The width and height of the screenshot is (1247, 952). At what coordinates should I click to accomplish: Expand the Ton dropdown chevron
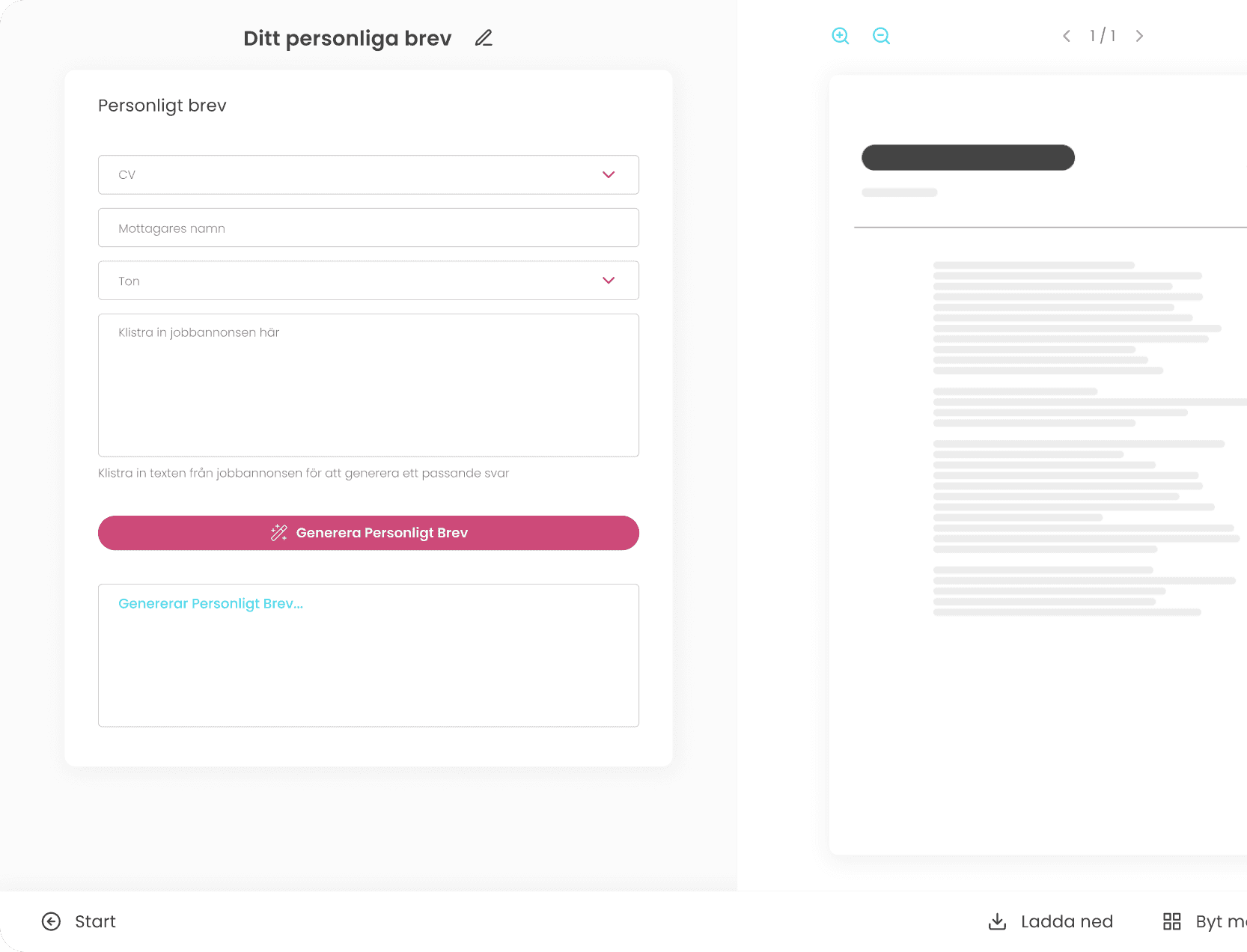click(x=609, y=281)
